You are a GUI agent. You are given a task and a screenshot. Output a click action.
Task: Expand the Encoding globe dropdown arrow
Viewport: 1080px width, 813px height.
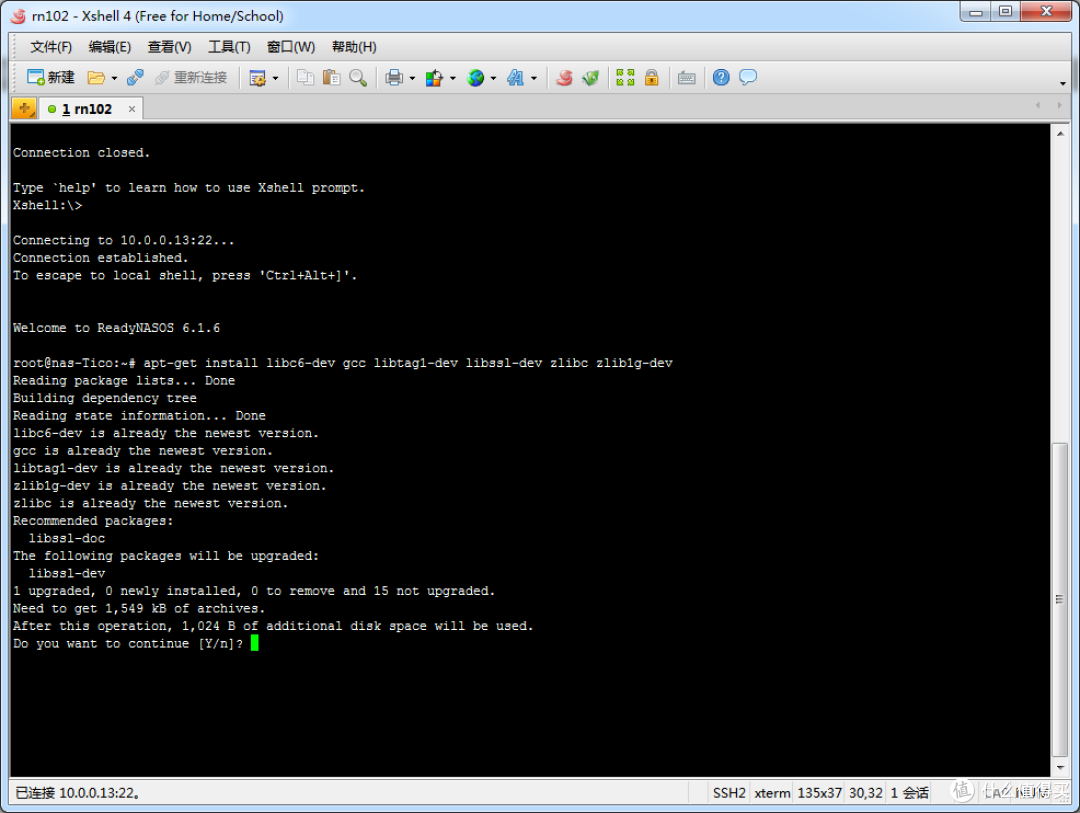click(493, 79)
